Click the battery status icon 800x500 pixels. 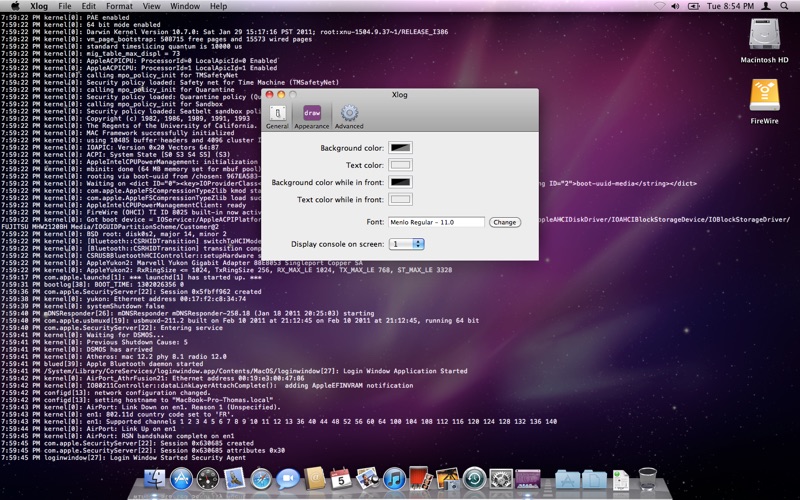[x=693, y=6]
